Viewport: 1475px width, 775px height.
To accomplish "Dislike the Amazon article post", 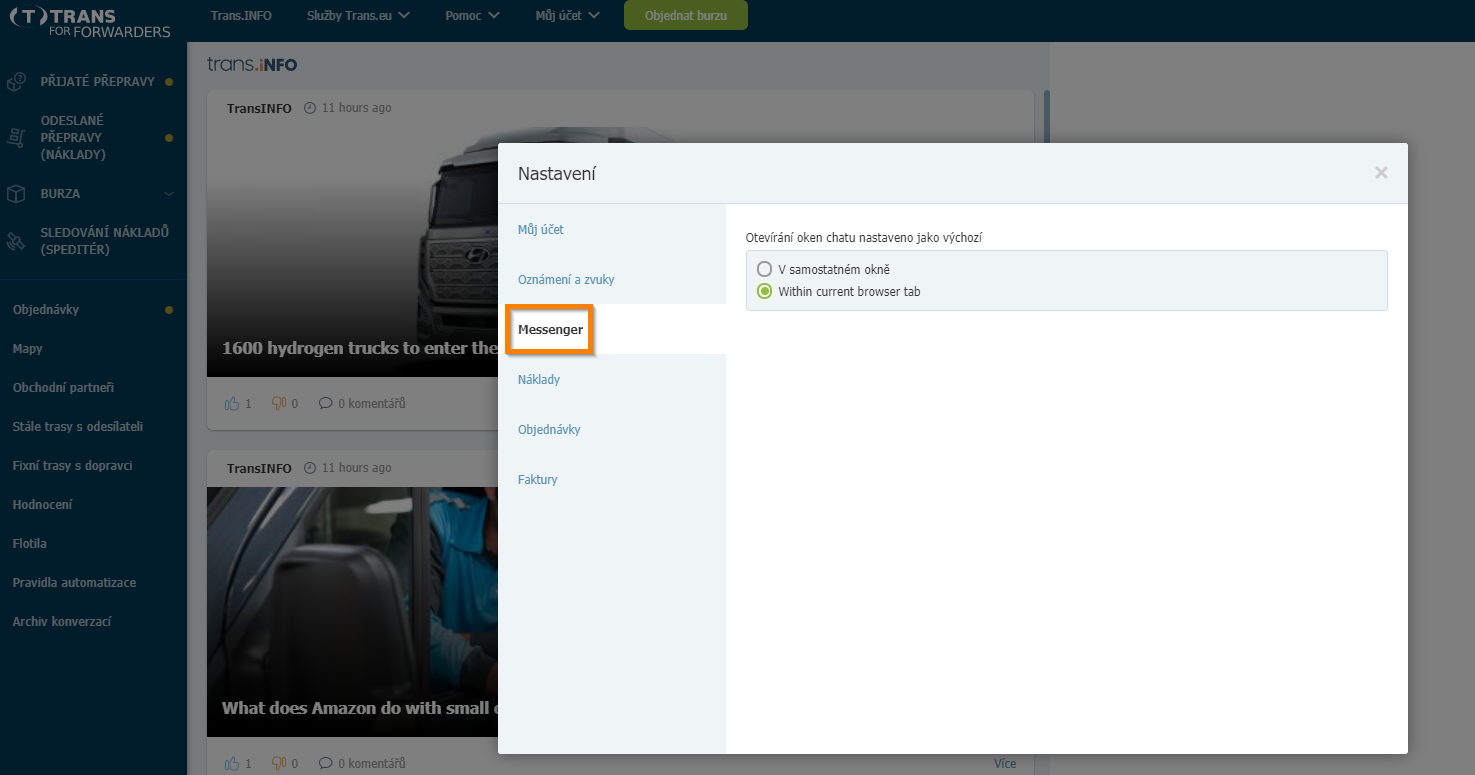I will click(279, 764).
